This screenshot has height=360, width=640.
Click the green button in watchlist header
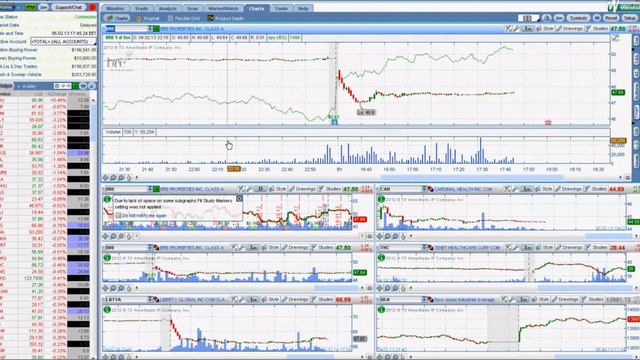75,86
